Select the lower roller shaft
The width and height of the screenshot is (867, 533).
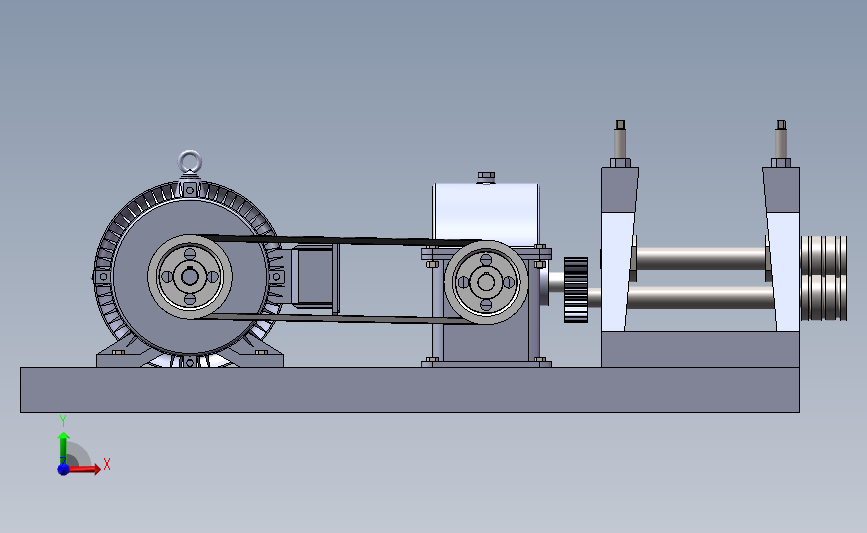click(701, 297)
